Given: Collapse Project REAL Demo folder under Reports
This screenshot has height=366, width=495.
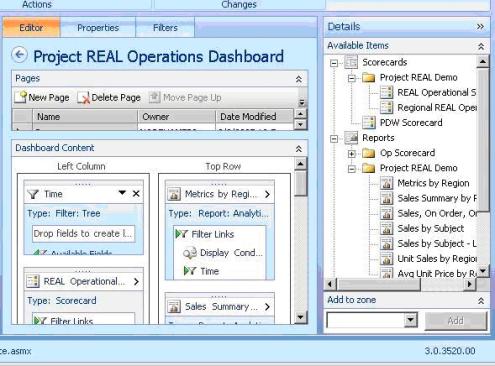Looking at the screenshot, I should pos(351,169).
